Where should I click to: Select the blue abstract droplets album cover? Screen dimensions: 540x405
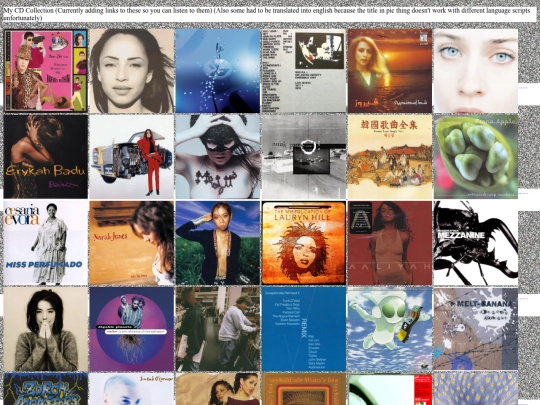pos(218,71)
